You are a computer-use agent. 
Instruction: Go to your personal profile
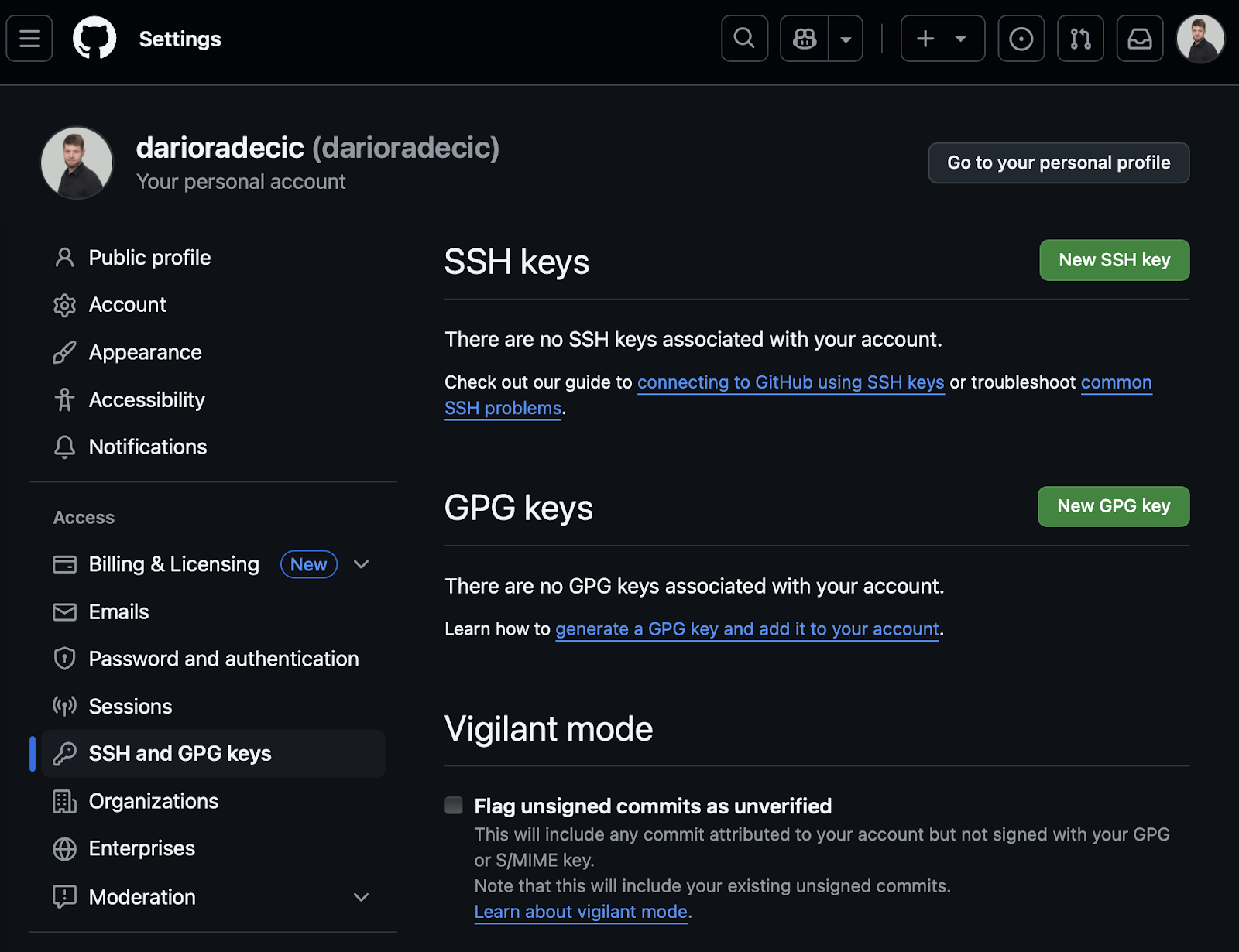[1059, 163]
